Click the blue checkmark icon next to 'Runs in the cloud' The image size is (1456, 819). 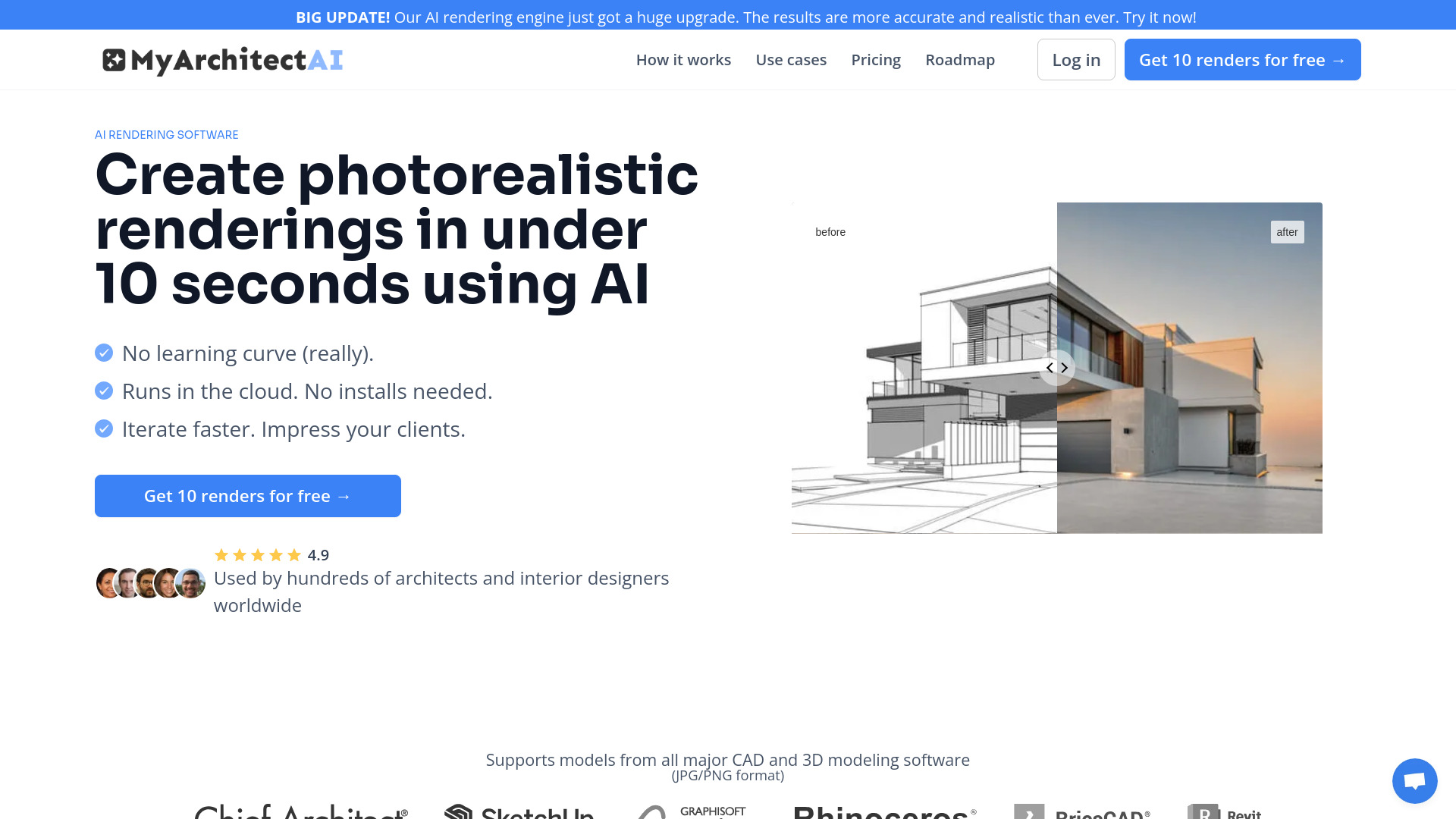(103, 390)
